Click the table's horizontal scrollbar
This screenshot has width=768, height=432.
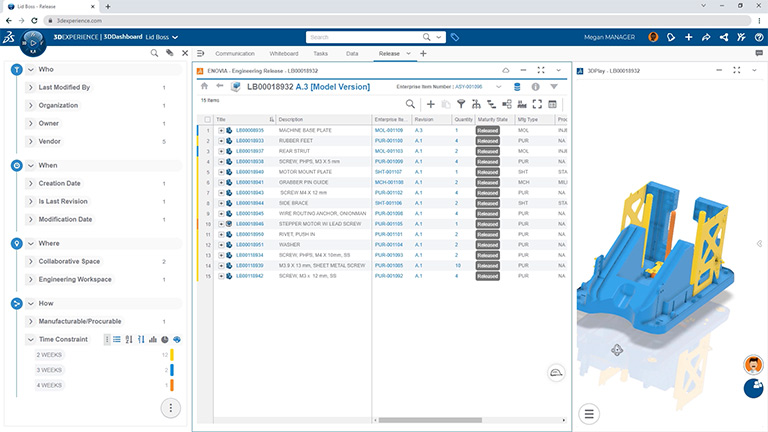click(x=430, y=420)
